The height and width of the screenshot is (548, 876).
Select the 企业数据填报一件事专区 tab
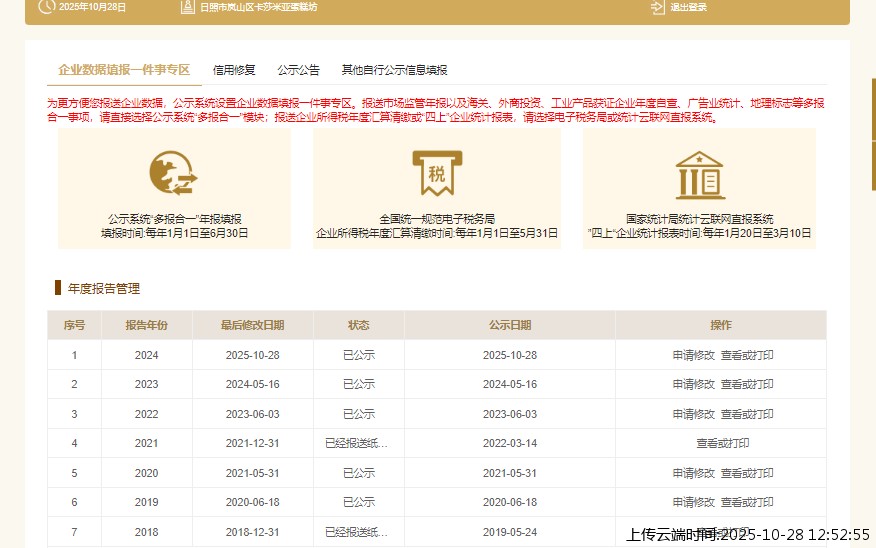[x=124, y=70]
